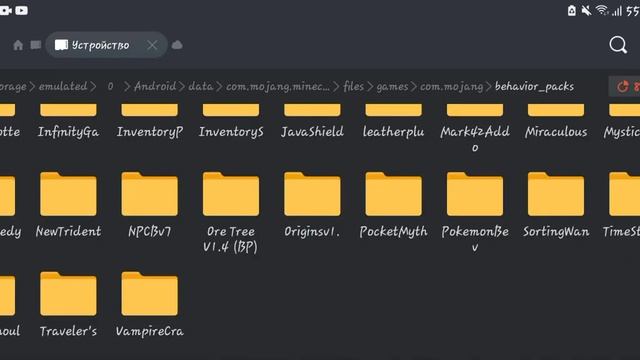
Task: Navigate to Android in breadcrumb path
Action: pos(155,87)
